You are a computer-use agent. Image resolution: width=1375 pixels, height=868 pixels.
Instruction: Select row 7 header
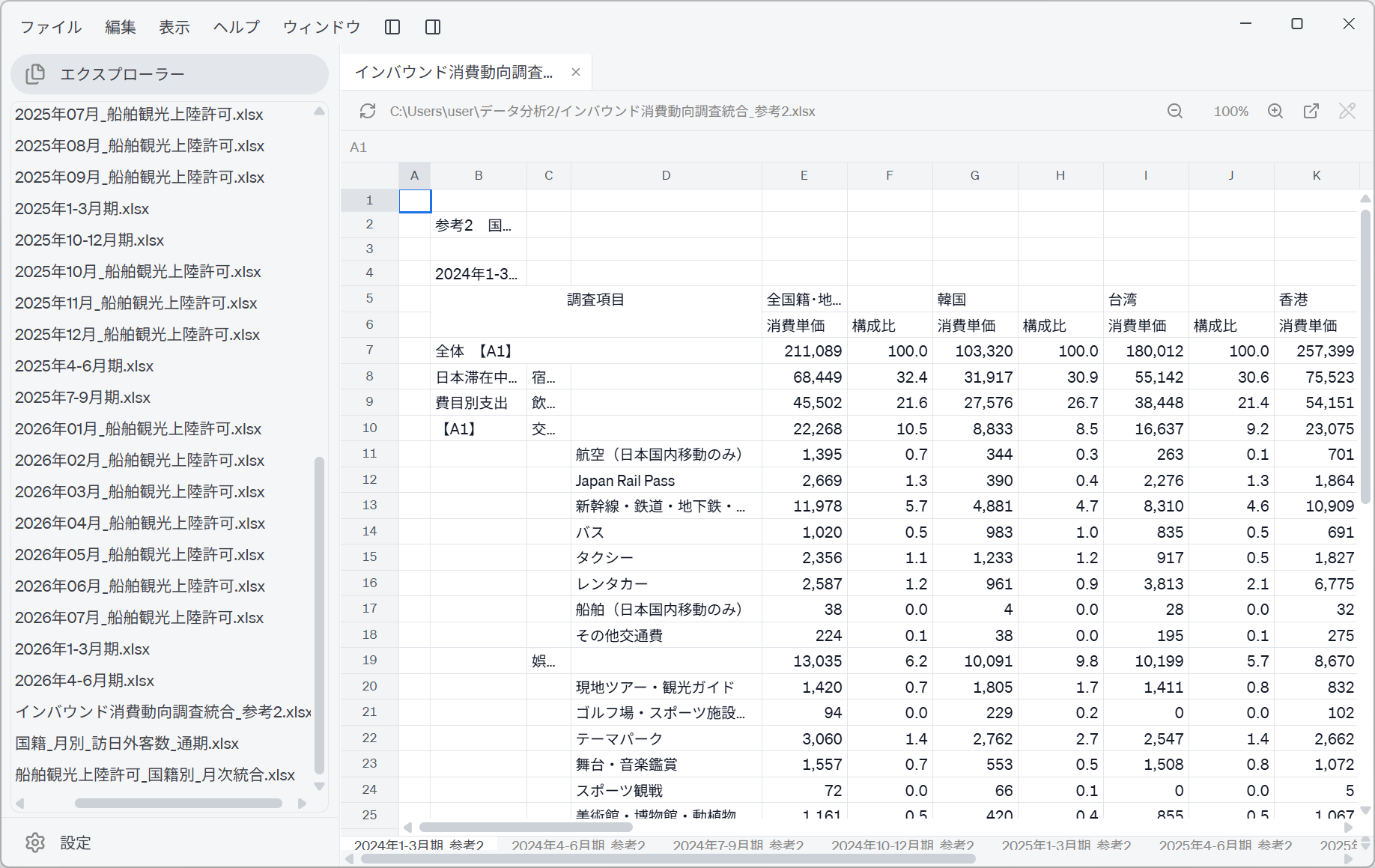tap(369, 350)
